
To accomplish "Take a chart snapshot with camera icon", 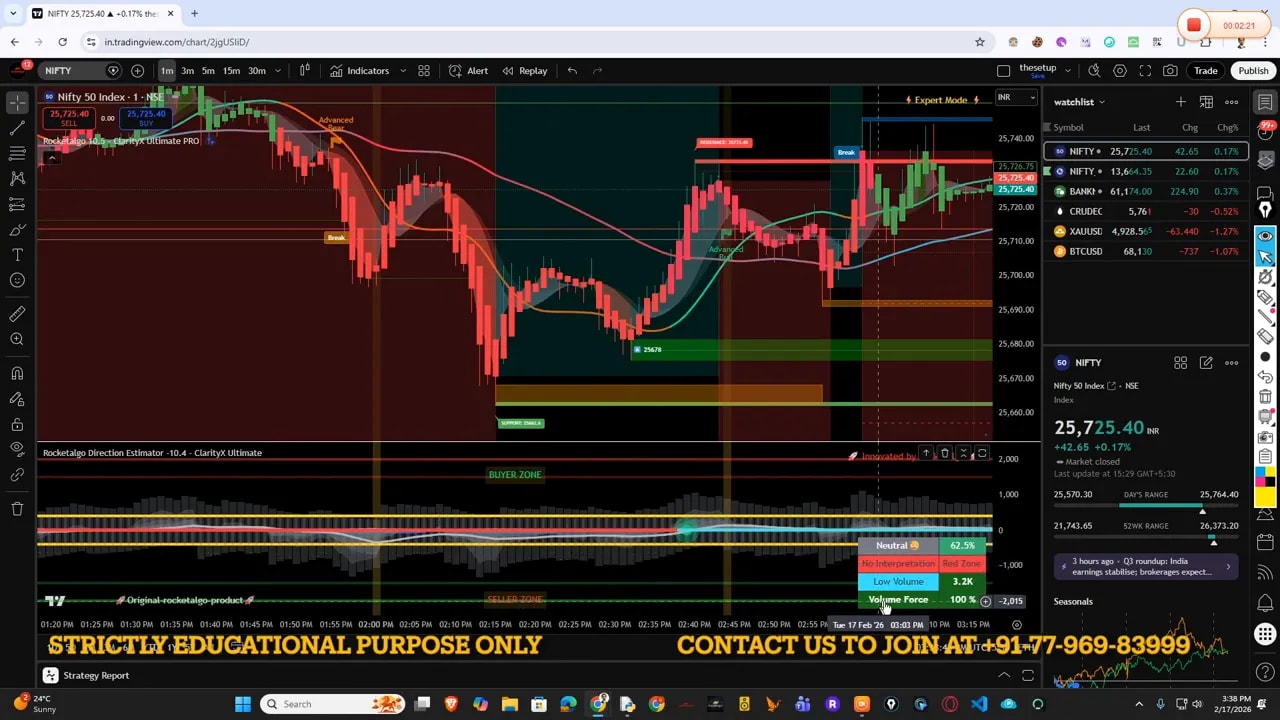I will pyautogui.click(x=1170, y=71).
